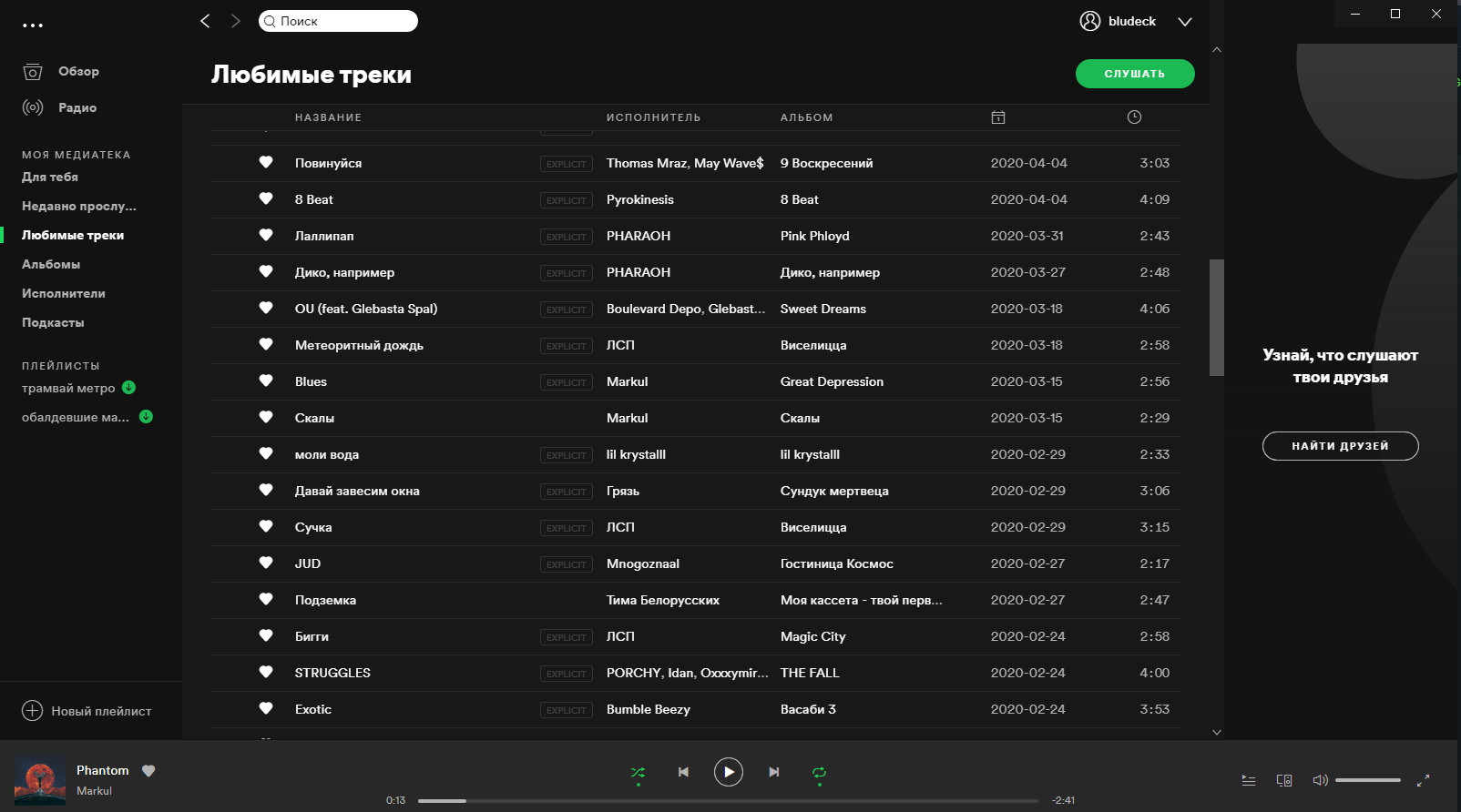The image size is (1461, 812).
Task: Go forward with the right arrow
Action: pyautogui.click(x=236, y=21)
